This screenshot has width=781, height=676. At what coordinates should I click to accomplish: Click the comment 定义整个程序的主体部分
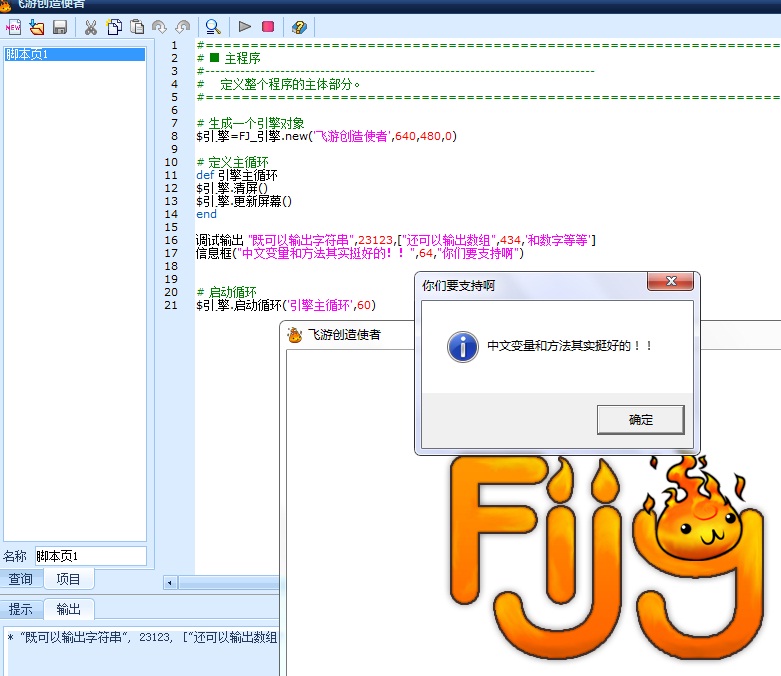tap(279, 84)
